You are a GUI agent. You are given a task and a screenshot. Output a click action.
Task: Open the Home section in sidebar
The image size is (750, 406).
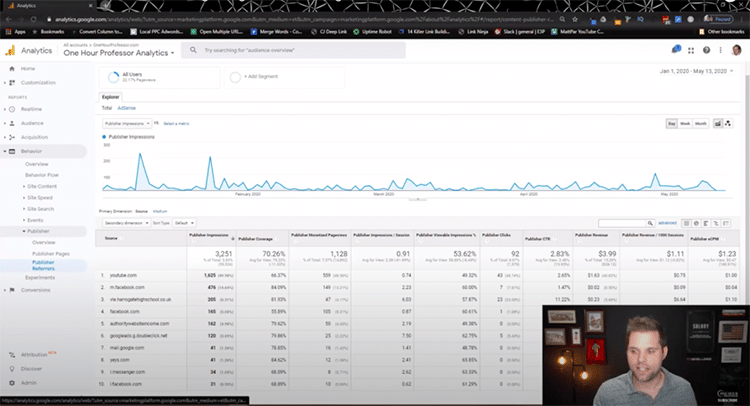(x=27, y=68)
